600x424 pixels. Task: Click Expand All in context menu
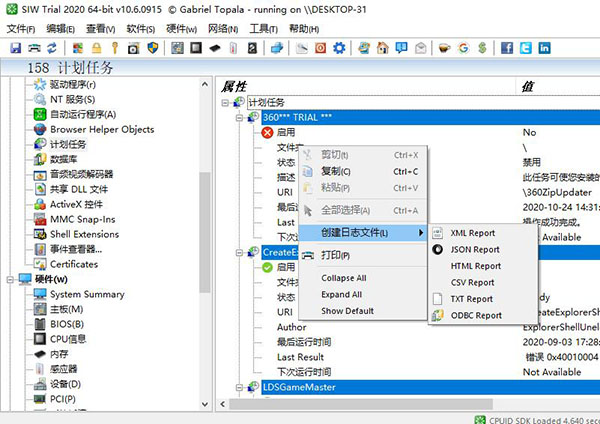[x=363, y=294]
